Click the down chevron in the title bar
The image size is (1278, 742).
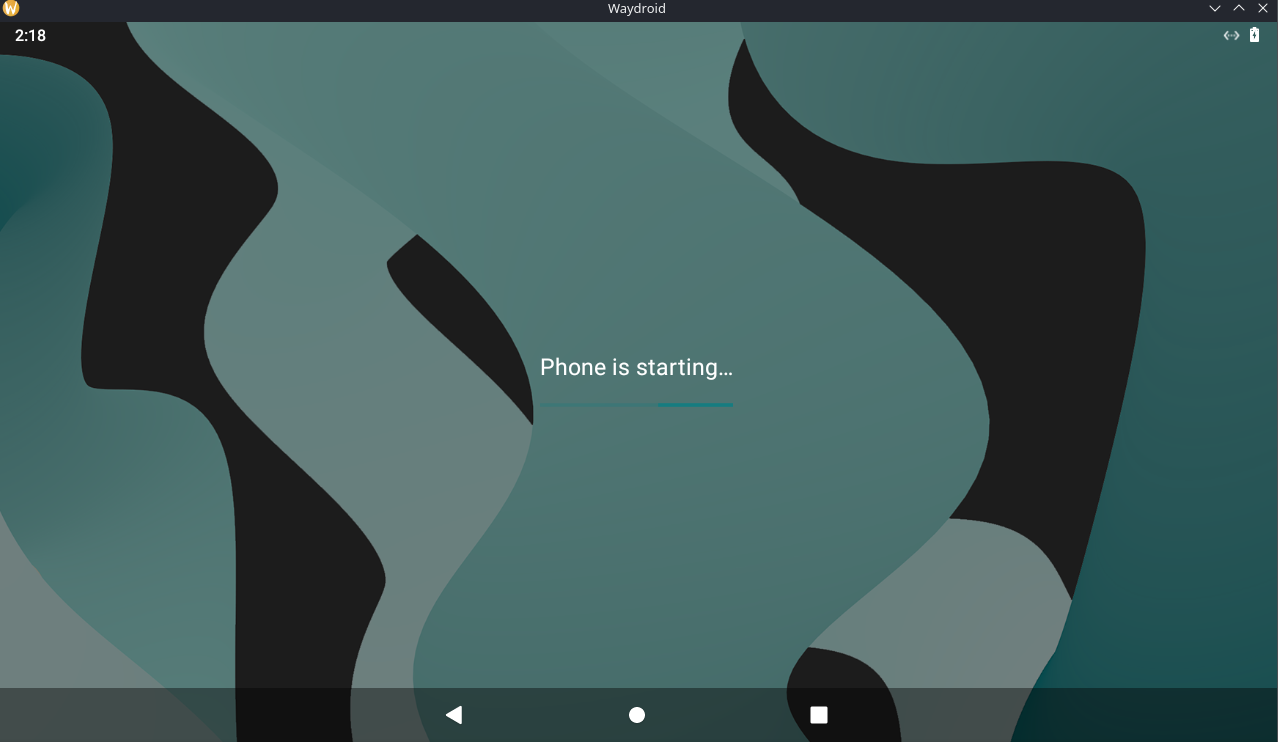tap(1214, 8)
